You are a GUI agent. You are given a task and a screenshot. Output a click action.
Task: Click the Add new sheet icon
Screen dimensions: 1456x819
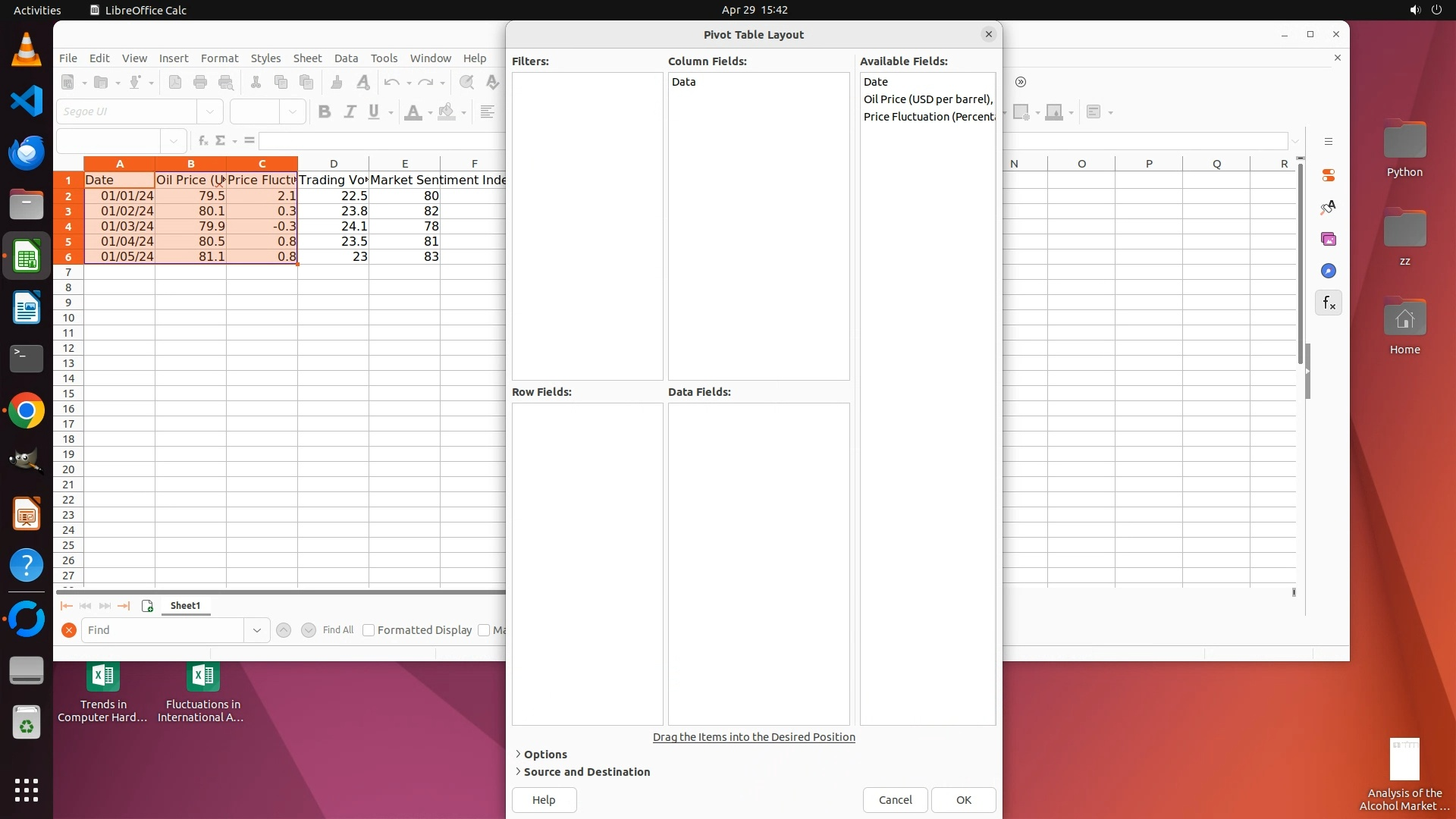click(147, 606)
